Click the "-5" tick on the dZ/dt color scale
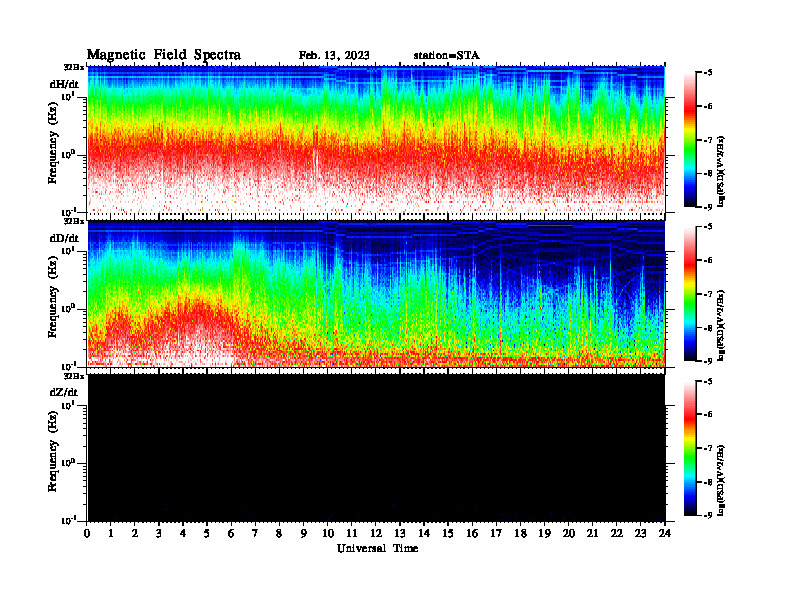 [x=707, y=381]
